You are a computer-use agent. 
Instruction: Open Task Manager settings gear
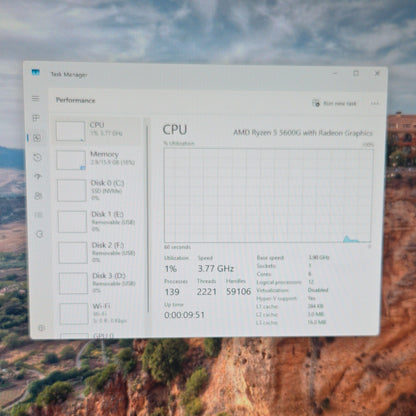(41, 328)
